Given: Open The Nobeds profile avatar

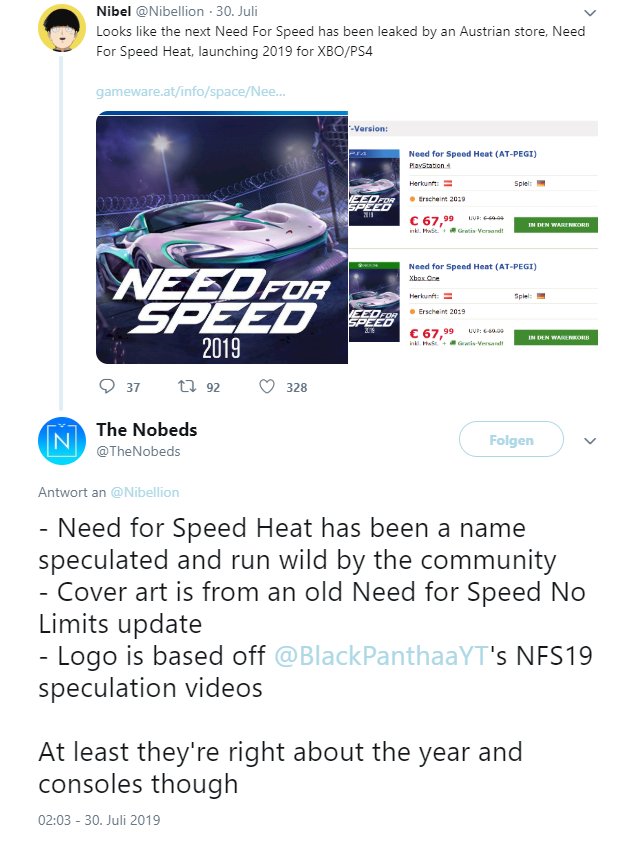Looking at the screenshot, I should coord(62,441).
